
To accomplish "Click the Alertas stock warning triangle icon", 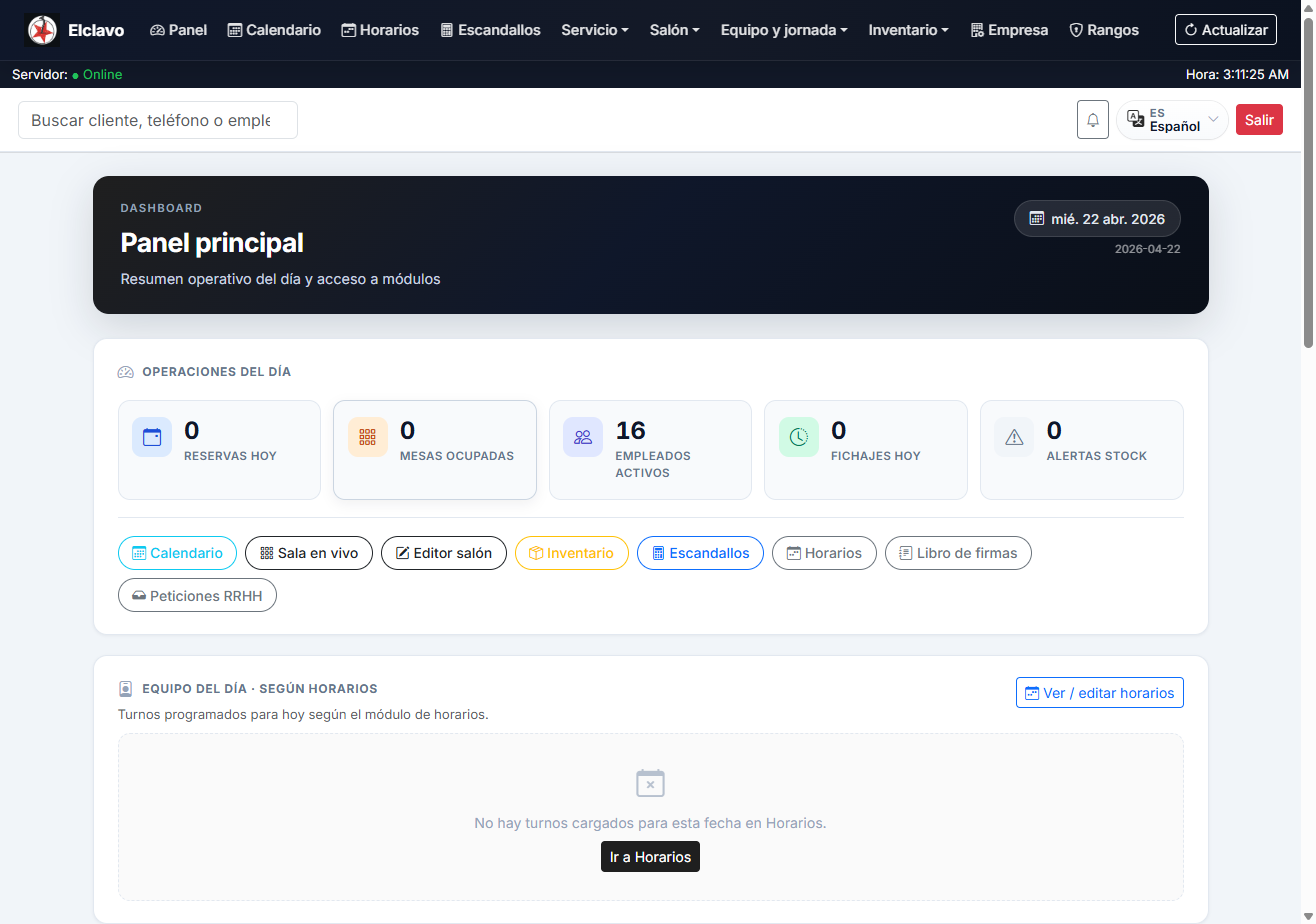I will point(1014,437).
